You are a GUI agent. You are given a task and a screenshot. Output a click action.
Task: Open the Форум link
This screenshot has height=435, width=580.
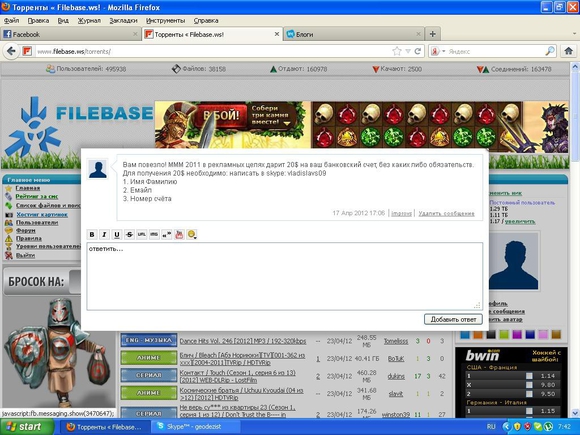pyautogui.click(x=26, y=230)
